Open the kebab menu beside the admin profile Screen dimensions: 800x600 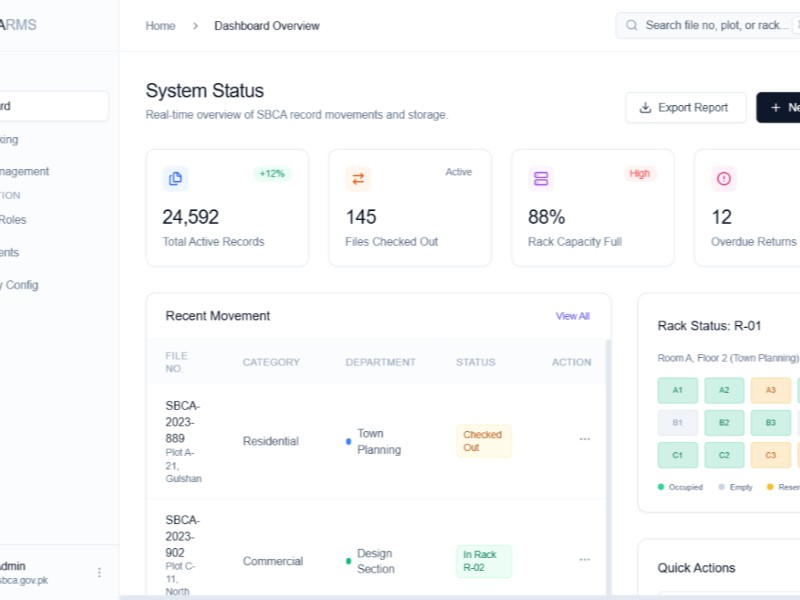(100, 571)
